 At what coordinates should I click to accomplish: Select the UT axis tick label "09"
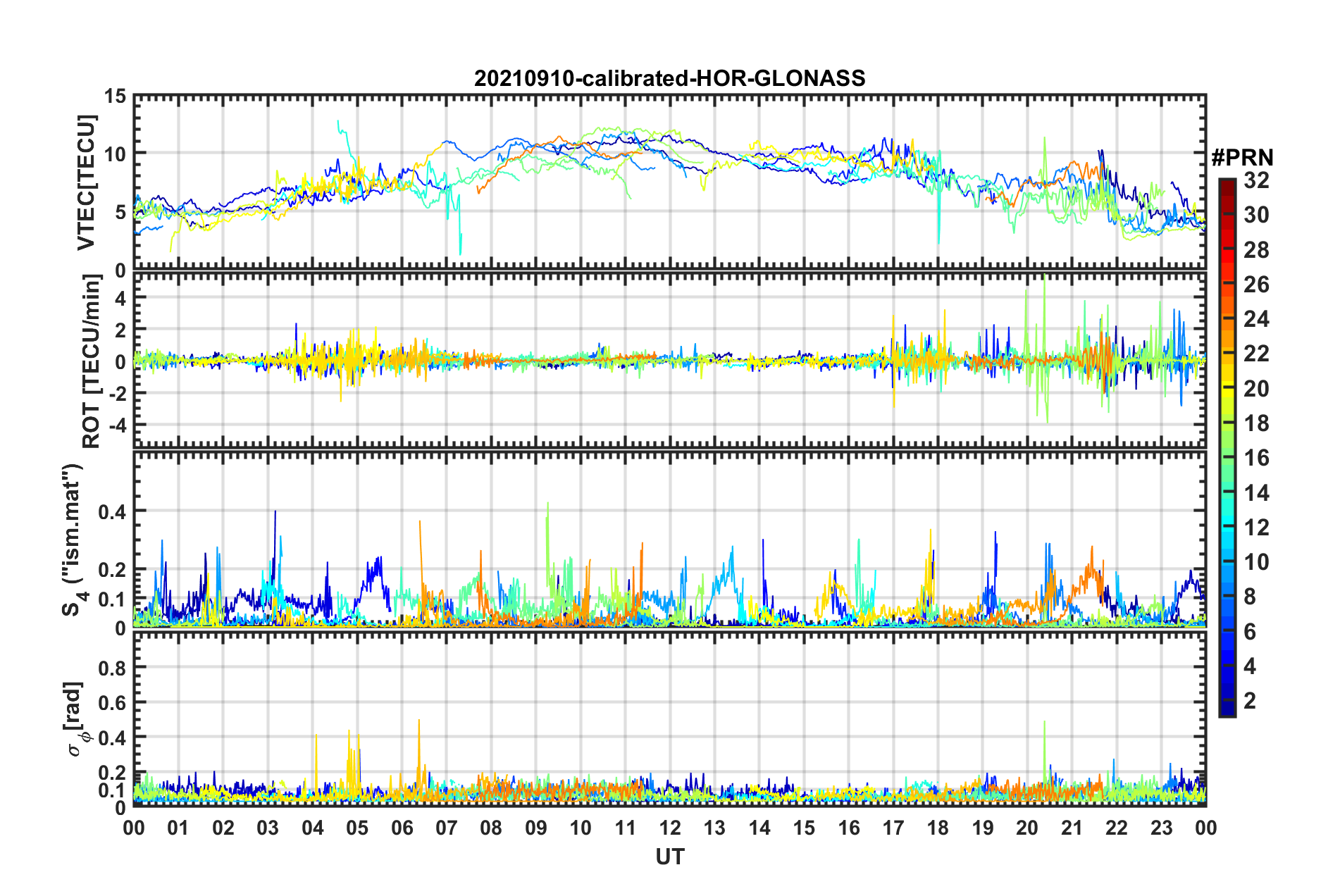[536, 828]
